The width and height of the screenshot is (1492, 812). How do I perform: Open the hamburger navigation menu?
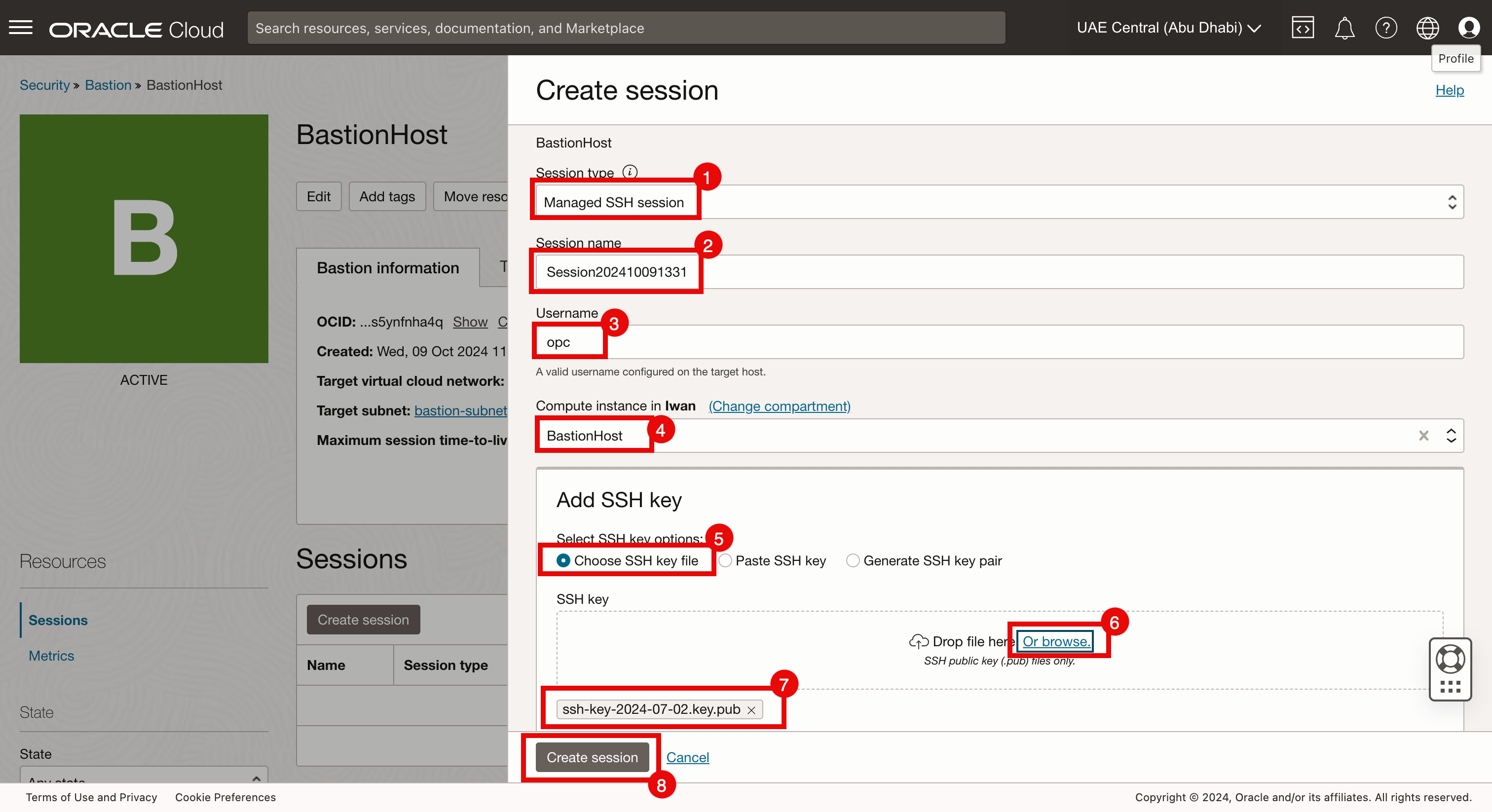[x=21, y=27]
